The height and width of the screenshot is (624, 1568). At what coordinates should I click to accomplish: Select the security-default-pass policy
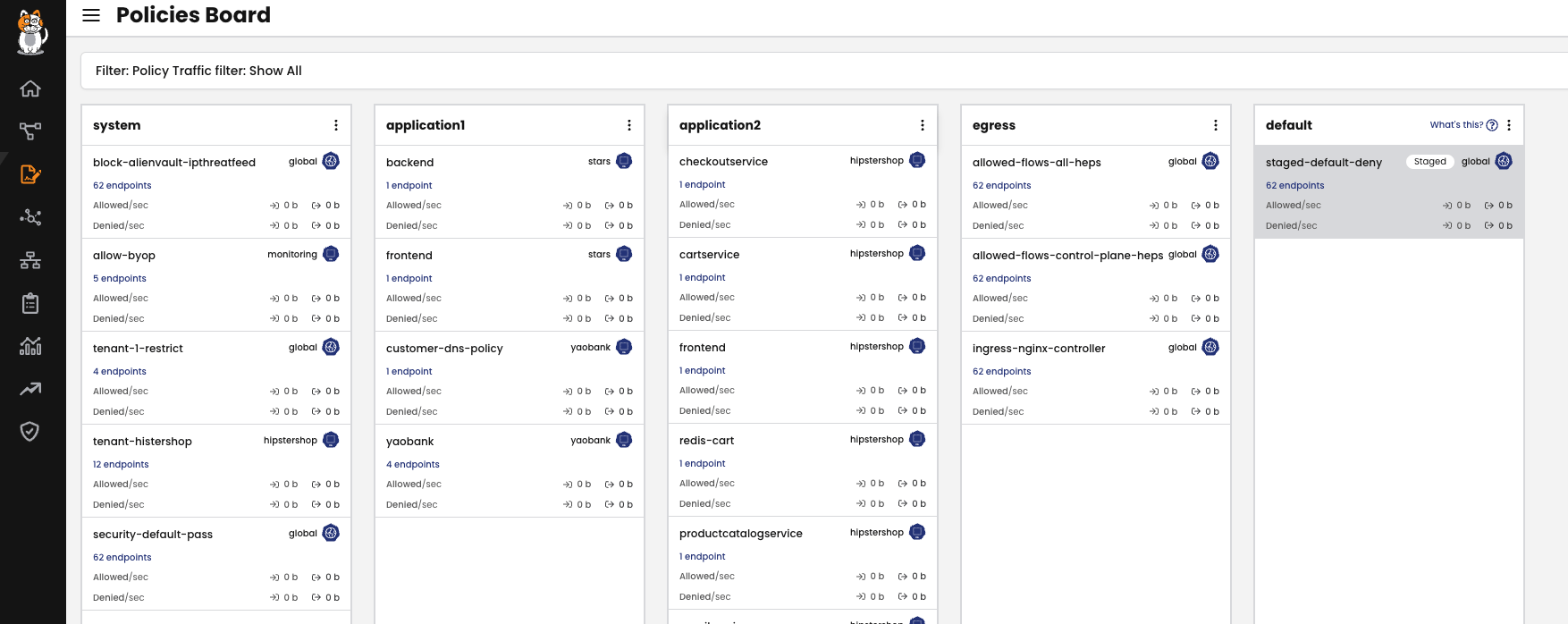[153, 535]
